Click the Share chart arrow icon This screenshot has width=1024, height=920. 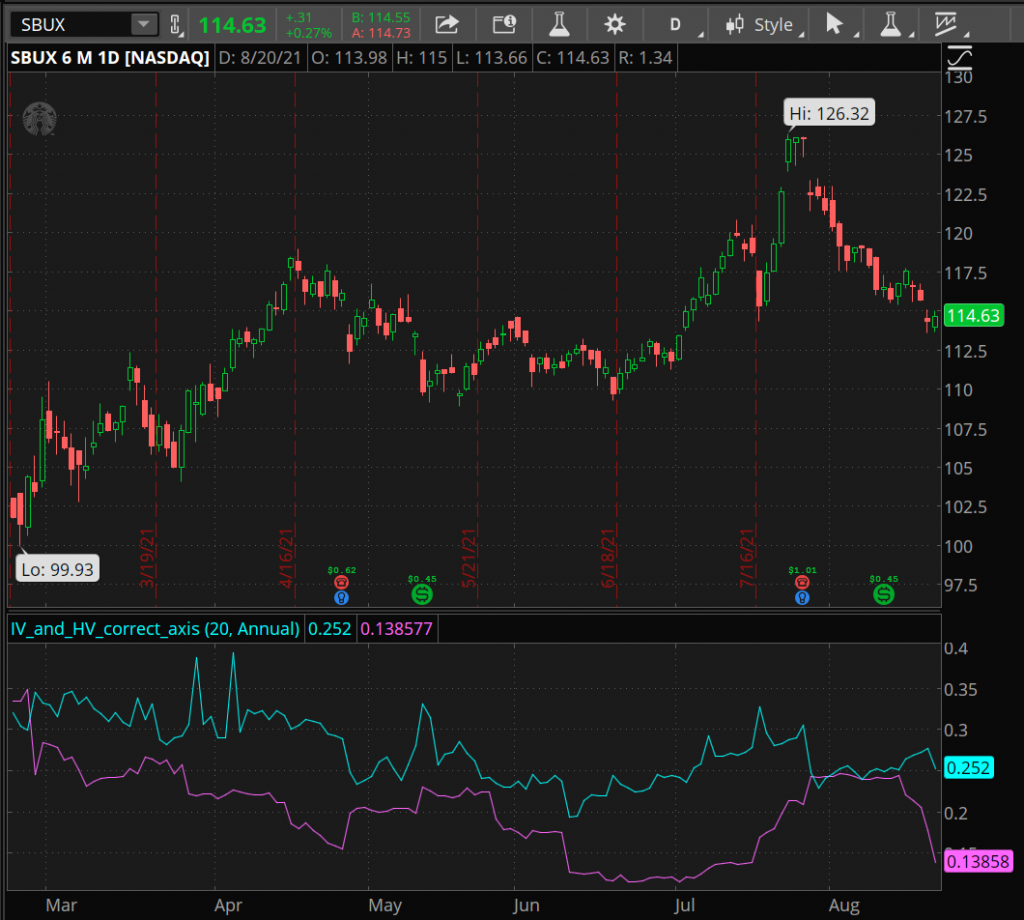click(x=447, y=25)
